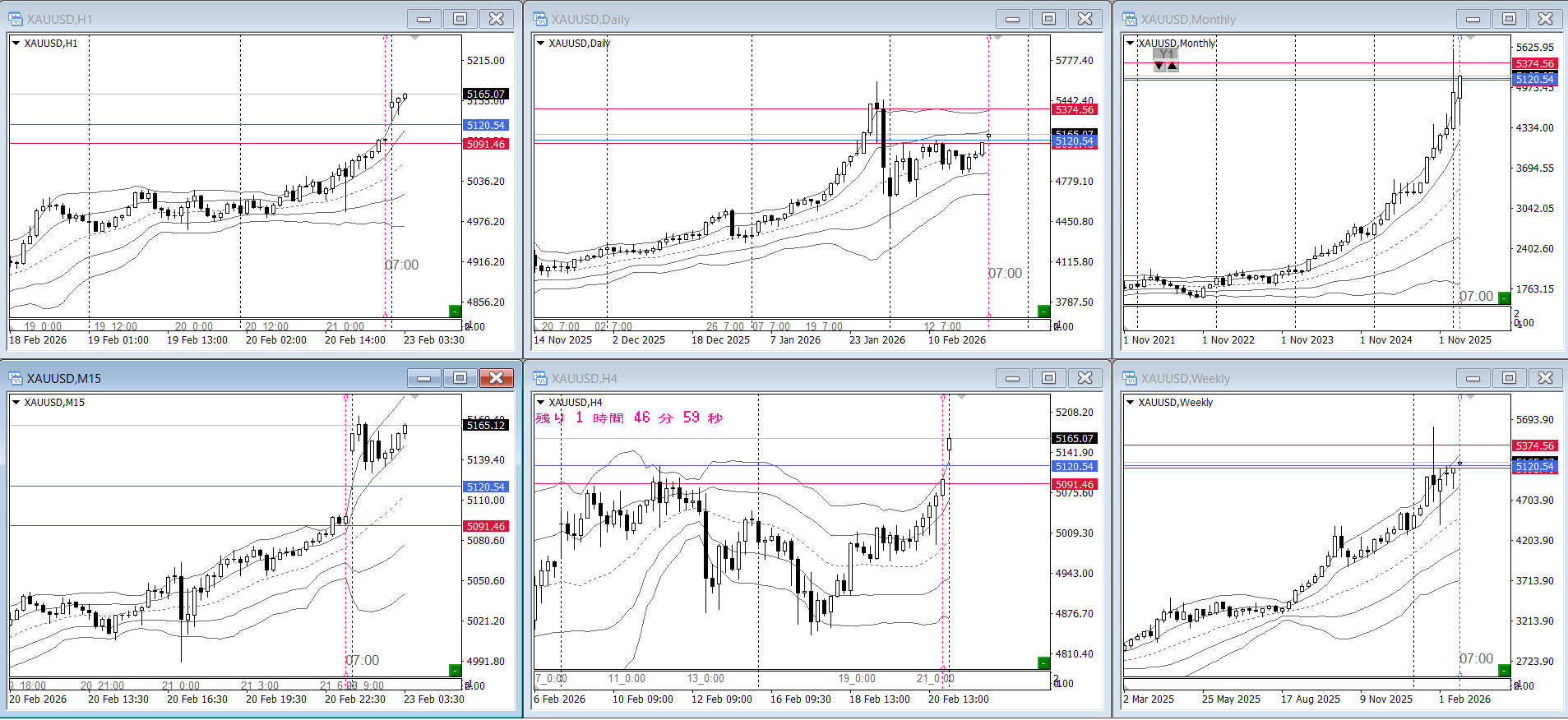Click the gray chart shift triangle on H4 chart
Viewport: 1568px width, 720px height.
pos(961,397)
